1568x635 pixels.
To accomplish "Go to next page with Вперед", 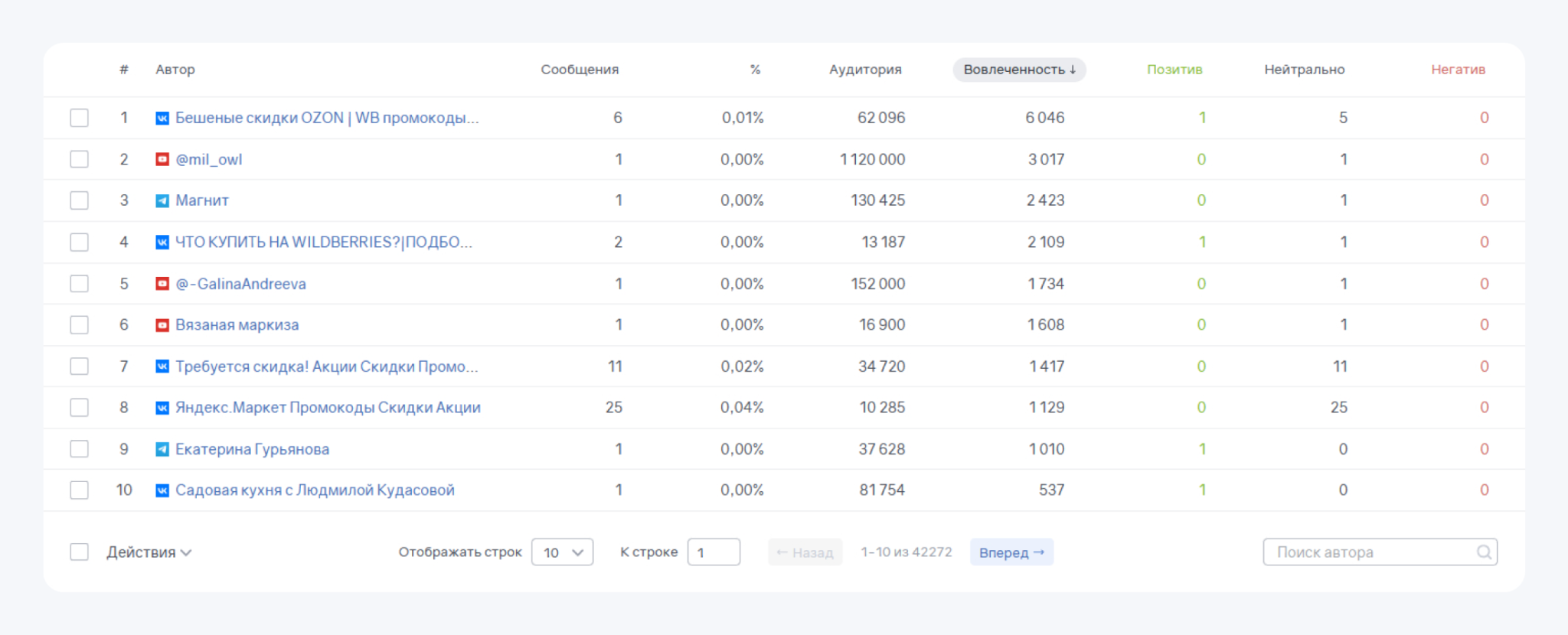I will coord(1011,552).
